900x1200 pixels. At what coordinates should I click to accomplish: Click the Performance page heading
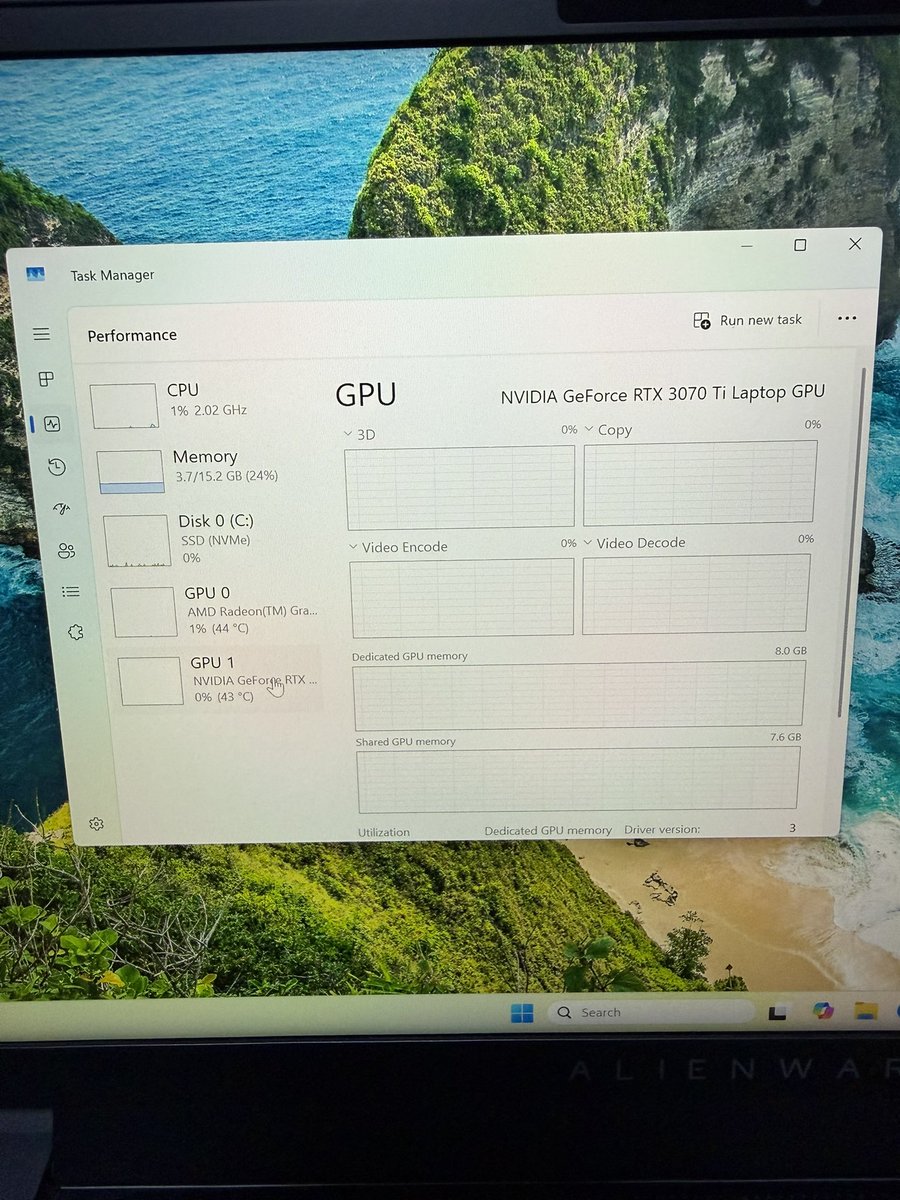[132, 336]
